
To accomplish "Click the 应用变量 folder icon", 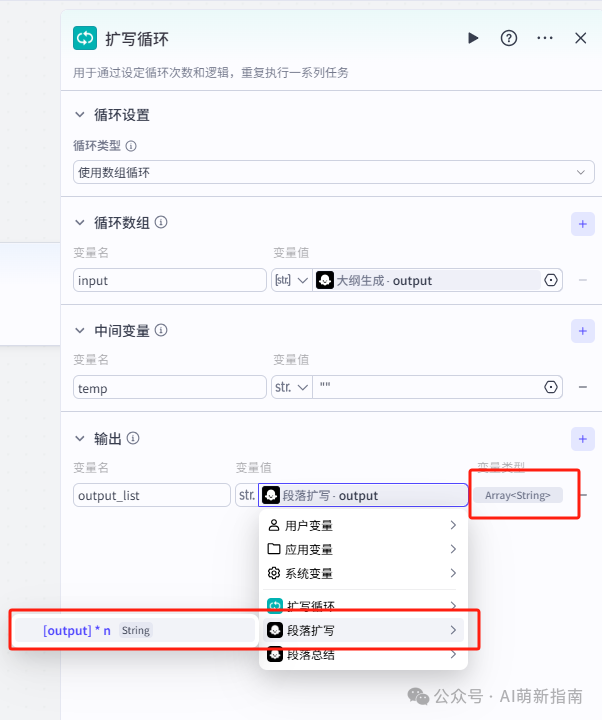I will click(x=274, y=549).
